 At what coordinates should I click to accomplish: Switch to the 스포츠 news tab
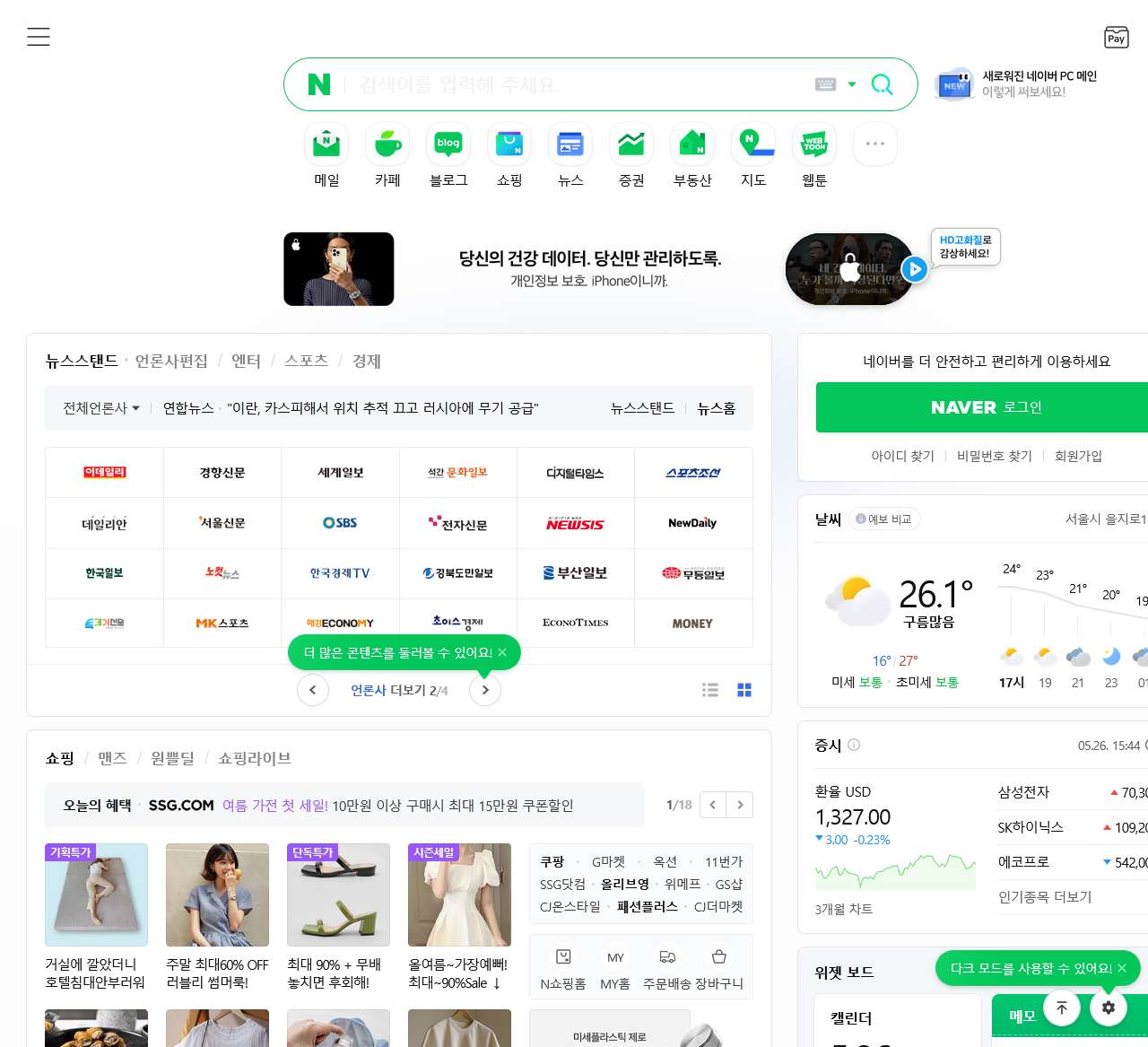[x=307, y=361]
